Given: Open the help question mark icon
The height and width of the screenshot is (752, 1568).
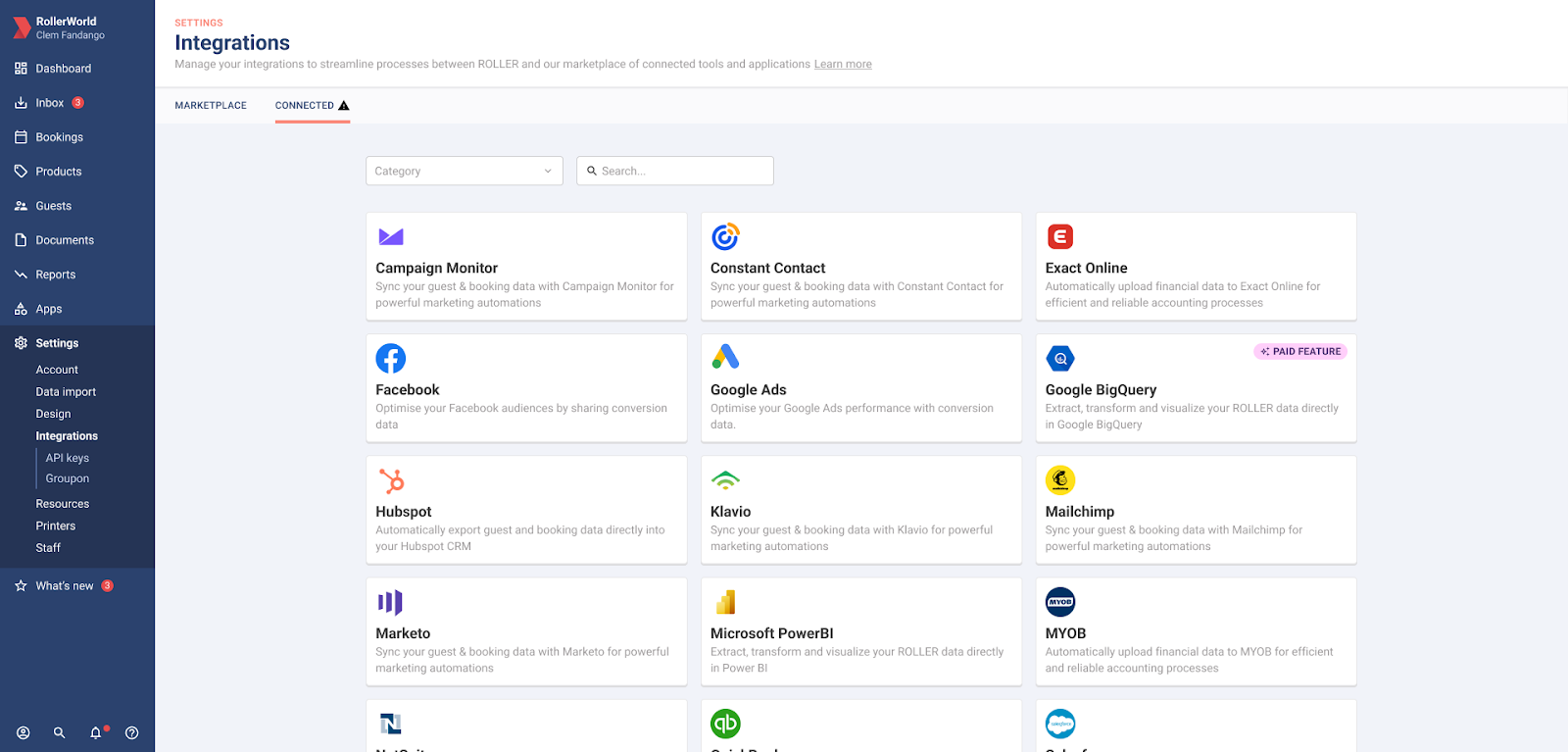Looking at the screenshot, I should (132, 732).
